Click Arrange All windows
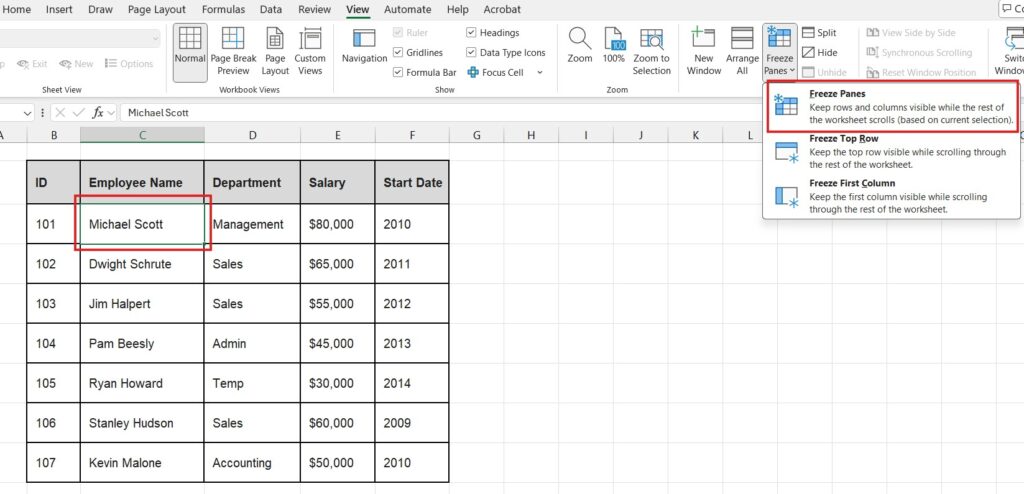This screenshot has height=494, width=1024. tap(743, 52)
